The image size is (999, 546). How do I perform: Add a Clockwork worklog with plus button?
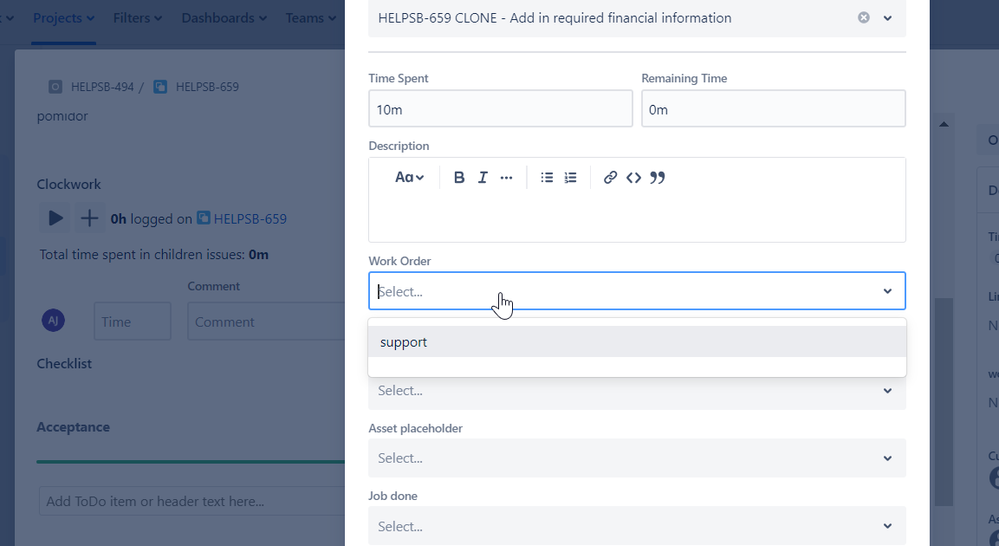(x=89, y=219)
